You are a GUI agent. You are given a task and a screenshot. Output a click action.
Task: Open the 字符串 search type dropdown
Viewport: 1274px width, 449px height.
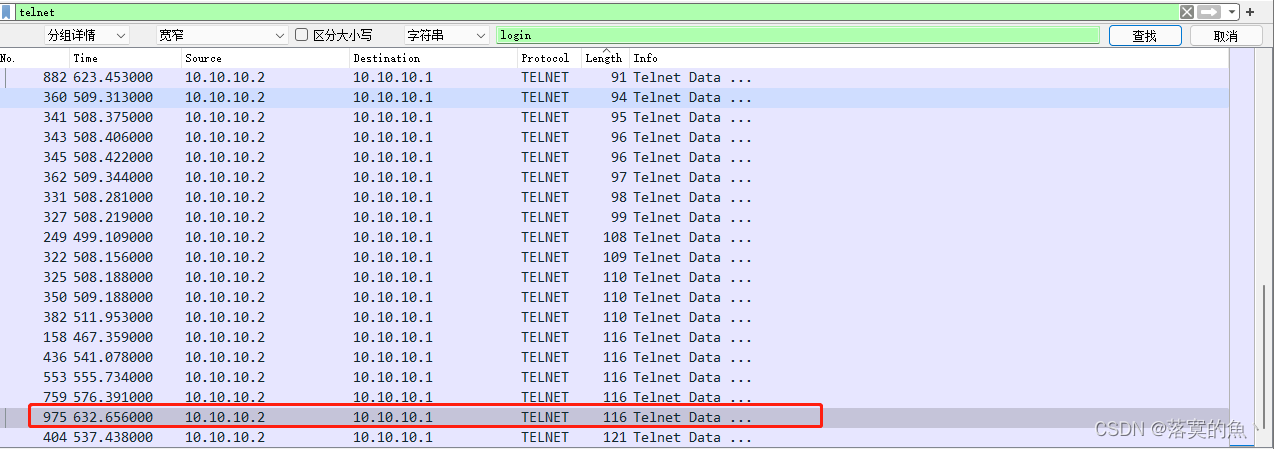tap(445, 35)
